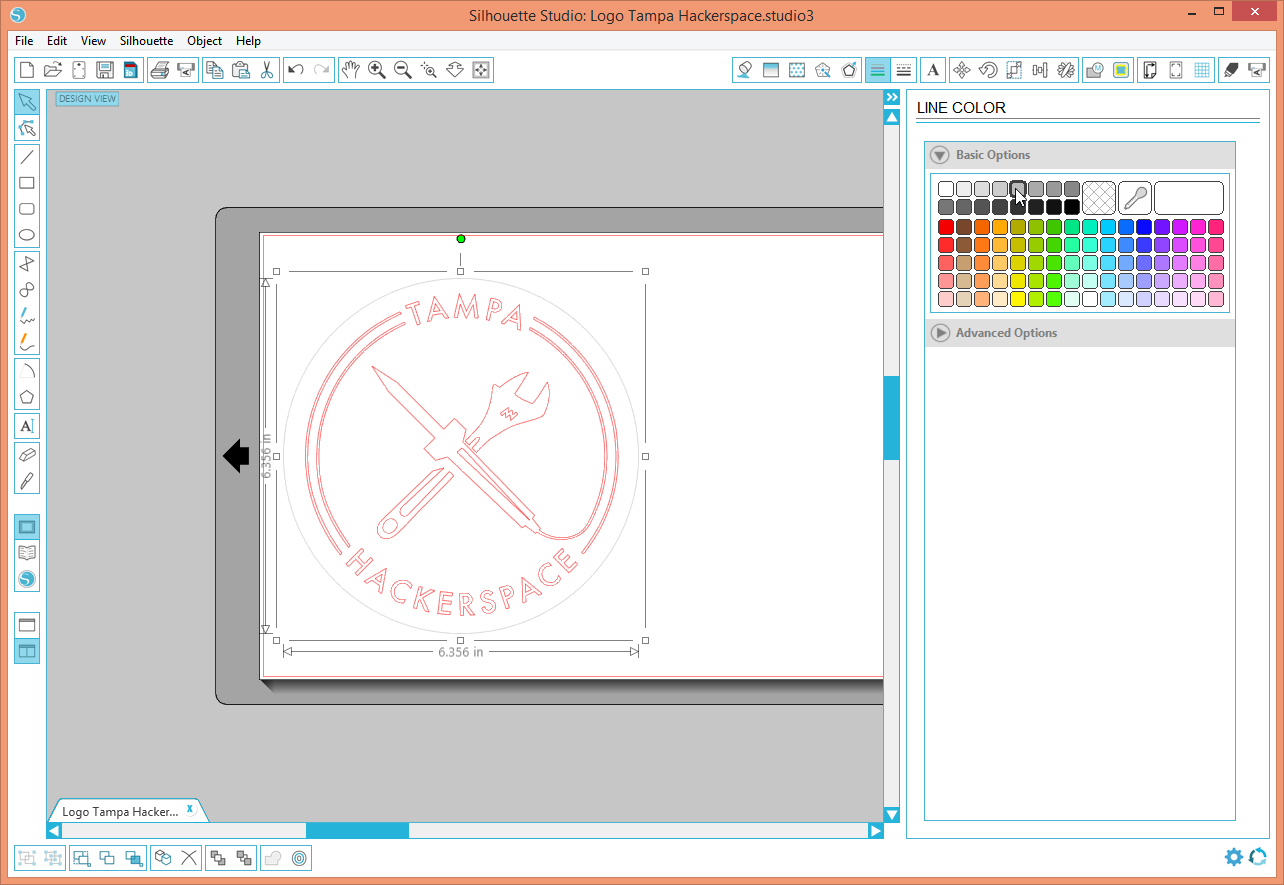The height and width of the screenshot is (885, 1284).
Task: Activate the eyedropper color picker
Action: point(1135,197)
